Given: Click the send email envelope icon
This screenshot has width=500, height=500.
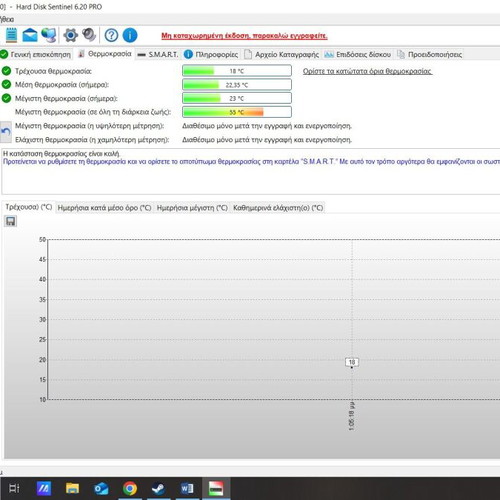Looking at the screenshot, I should 30,35.
